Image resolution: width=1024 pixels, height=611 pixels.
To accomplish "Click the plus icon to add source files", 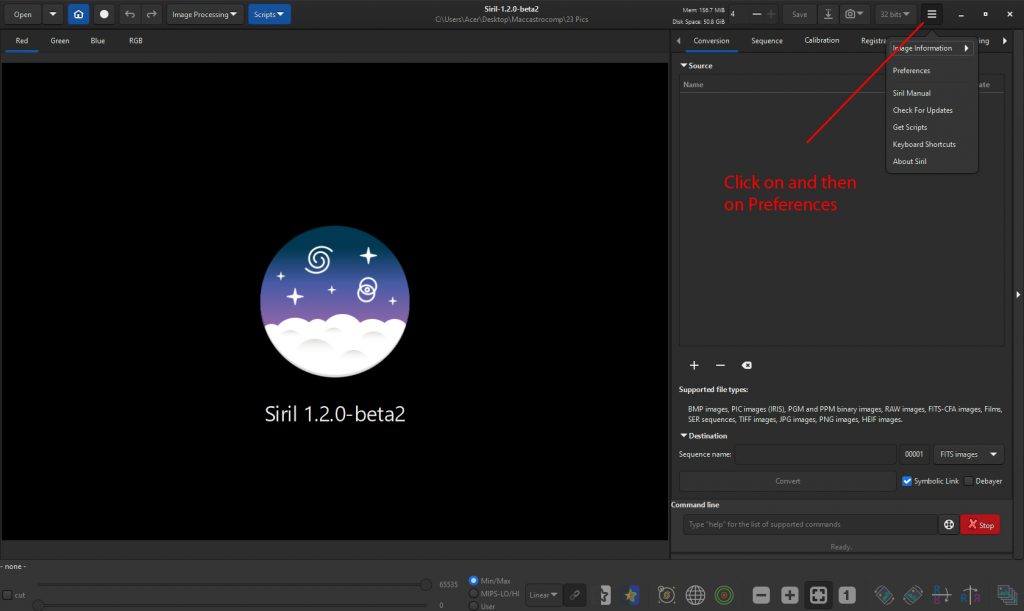I will [694, 365].
